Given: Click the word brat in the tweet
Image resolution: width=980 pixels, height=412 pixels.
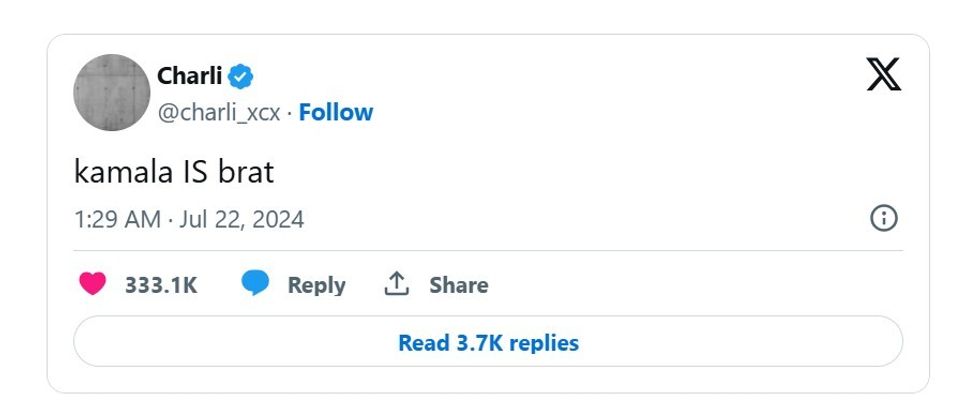Looking at the screenshot, I should click(246, 172).
